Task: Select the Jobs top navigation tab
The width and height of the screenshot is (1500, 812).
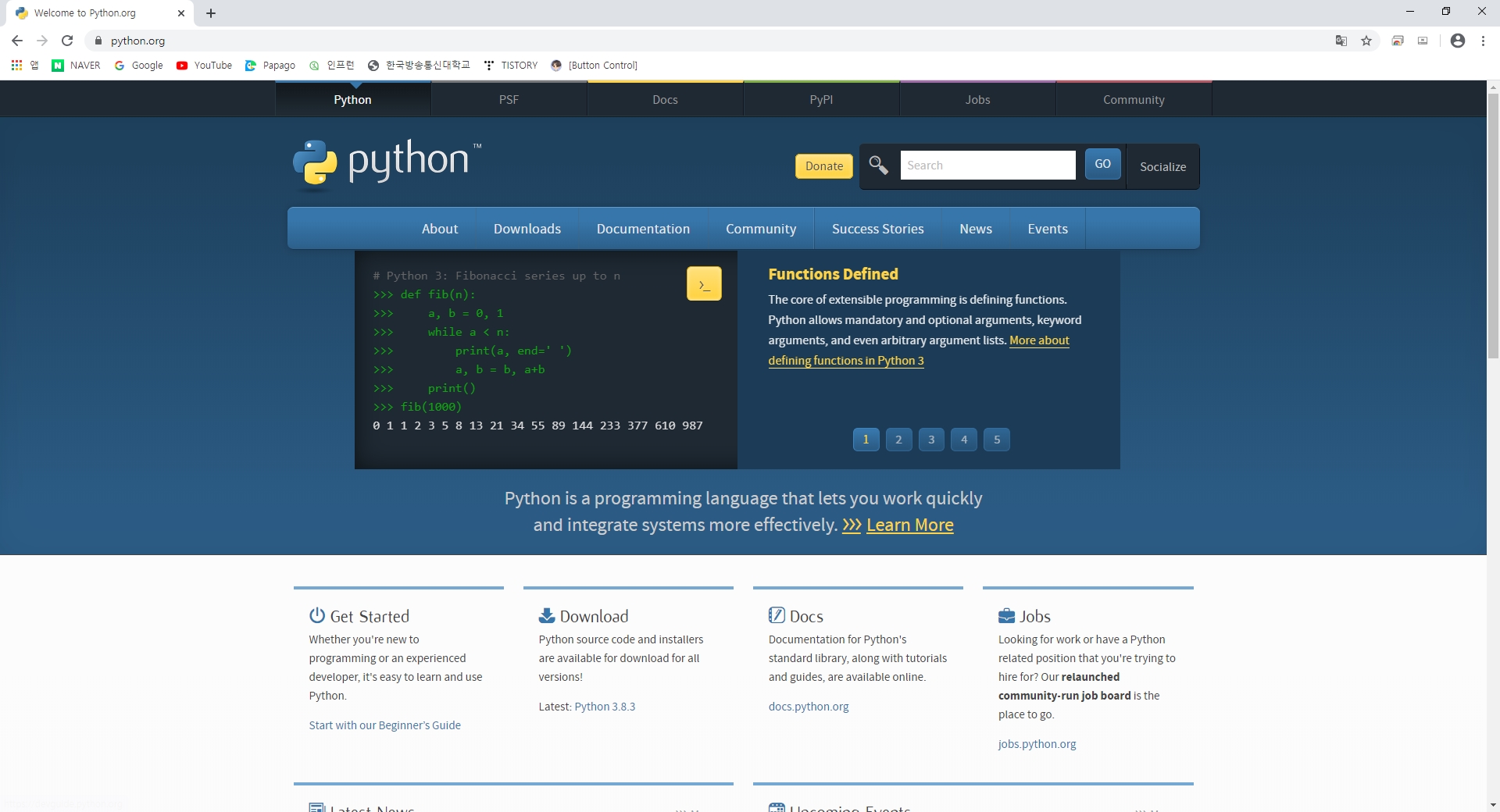Action: click(x=978, y=99)
